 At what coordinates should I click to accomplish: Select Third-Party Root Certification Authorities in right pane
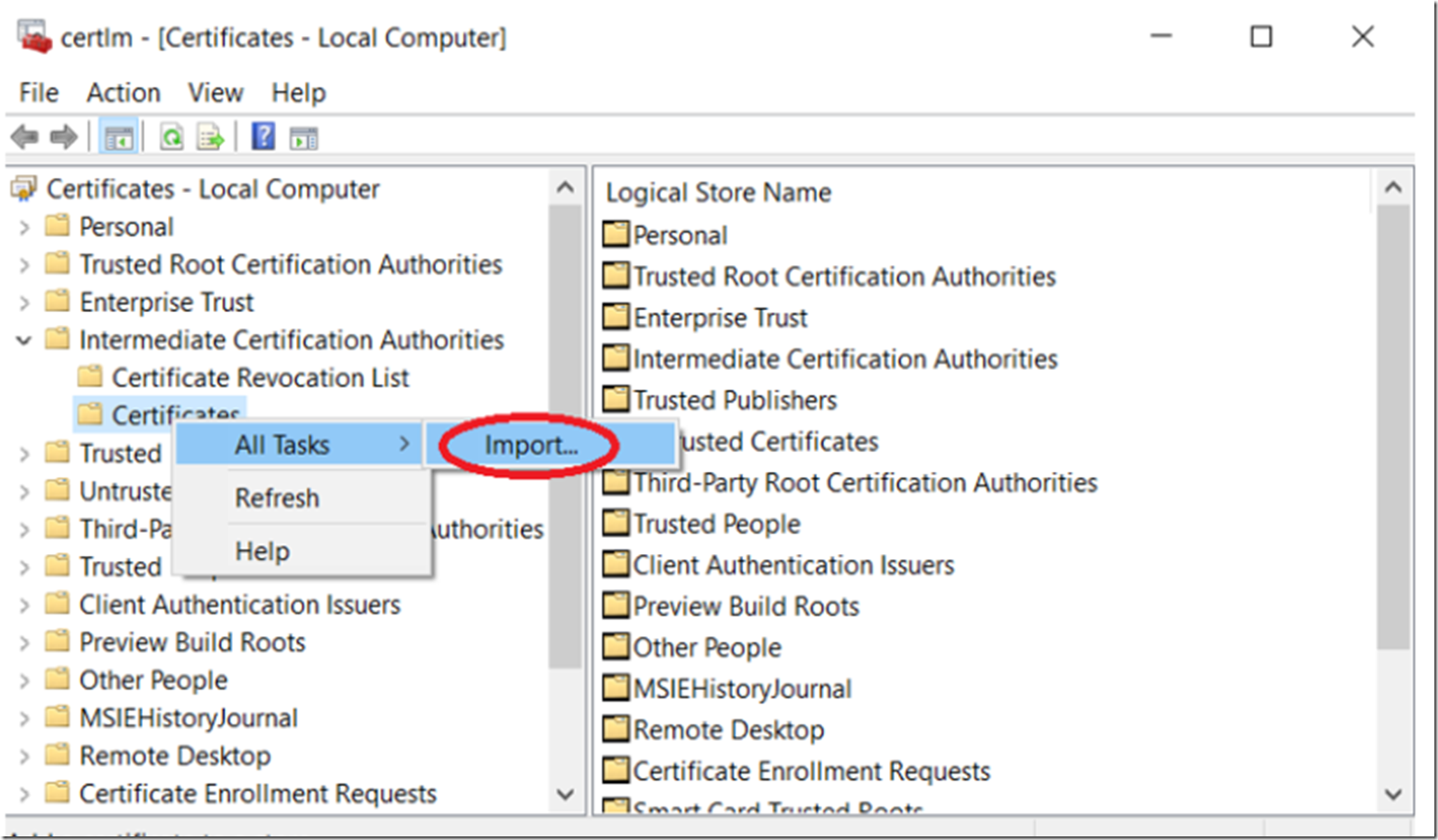865,482
